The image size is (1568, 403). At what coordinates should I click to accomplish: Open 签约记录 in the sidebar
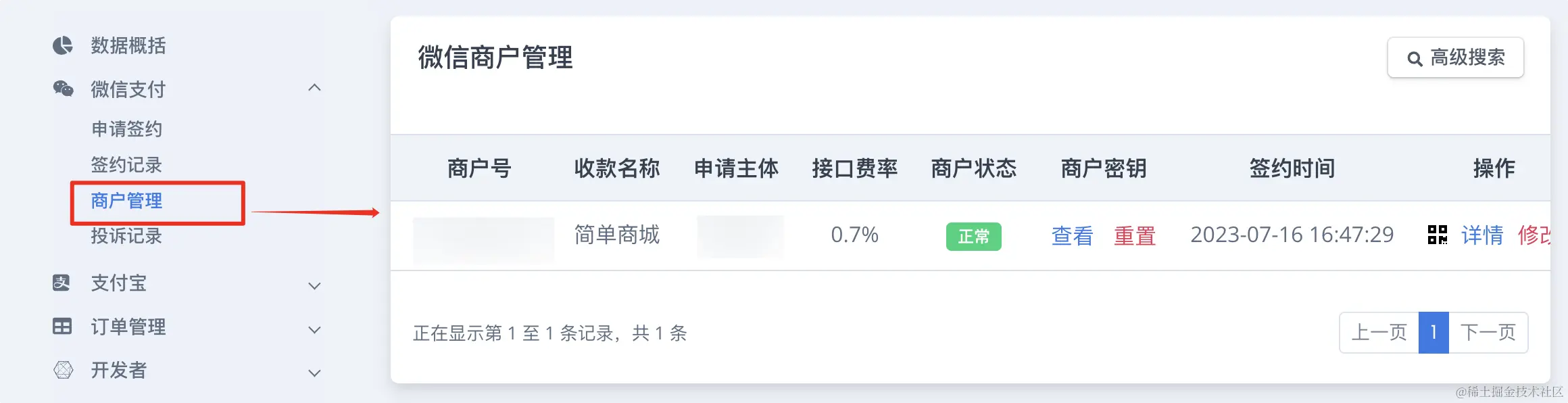126,165
